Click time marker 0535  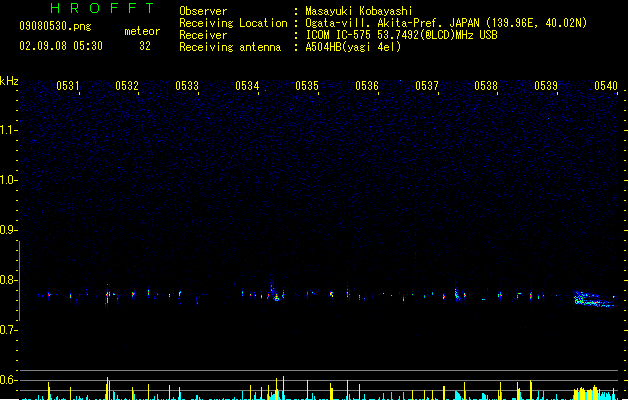click(x=307, y=86)
